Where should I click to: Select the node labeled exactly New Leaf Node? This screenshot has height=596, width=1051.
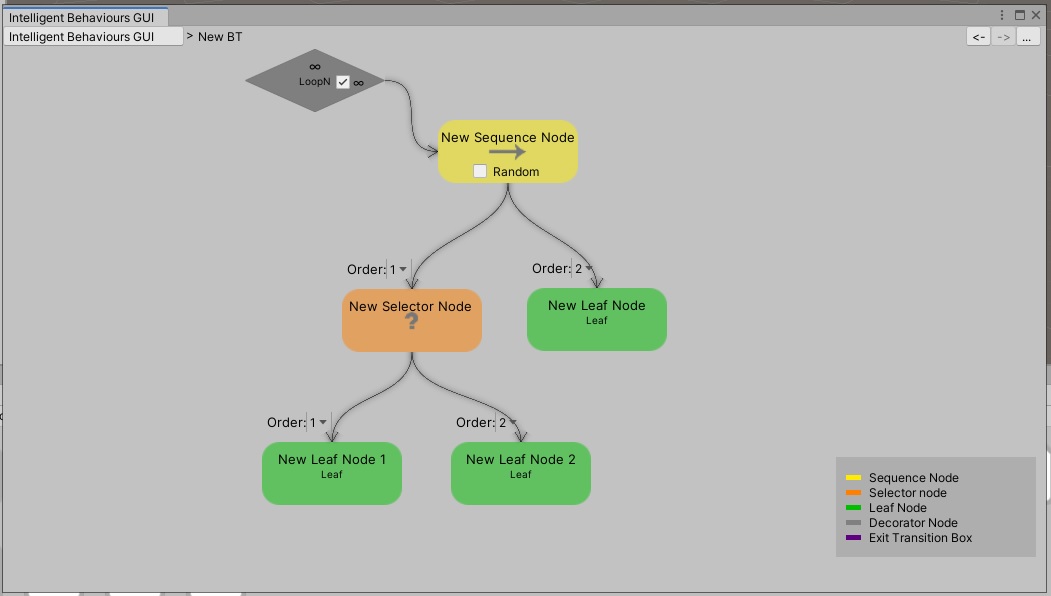[x=597, y=319]
